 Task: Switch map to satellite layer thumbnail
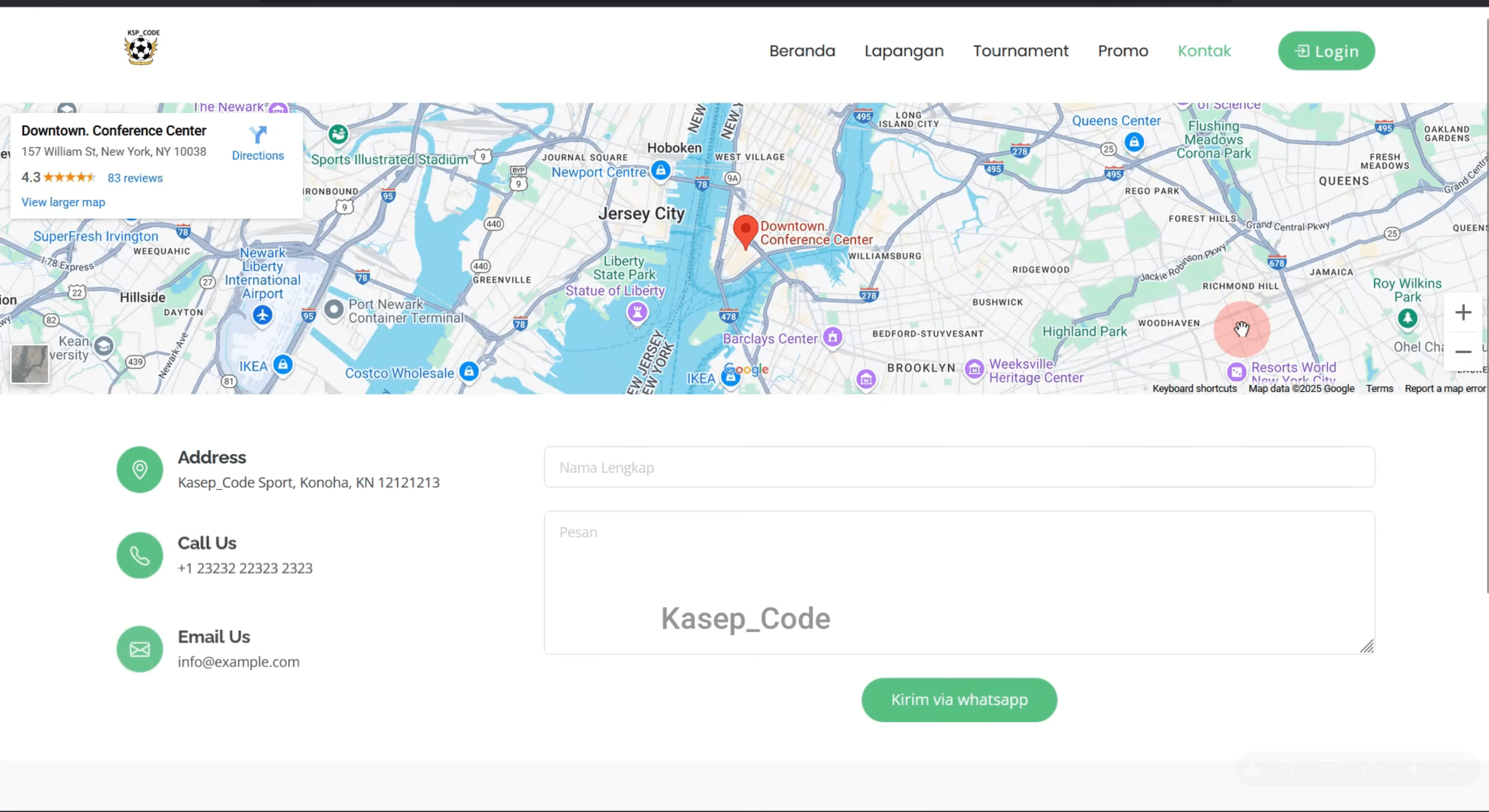[x=30, y=364]
